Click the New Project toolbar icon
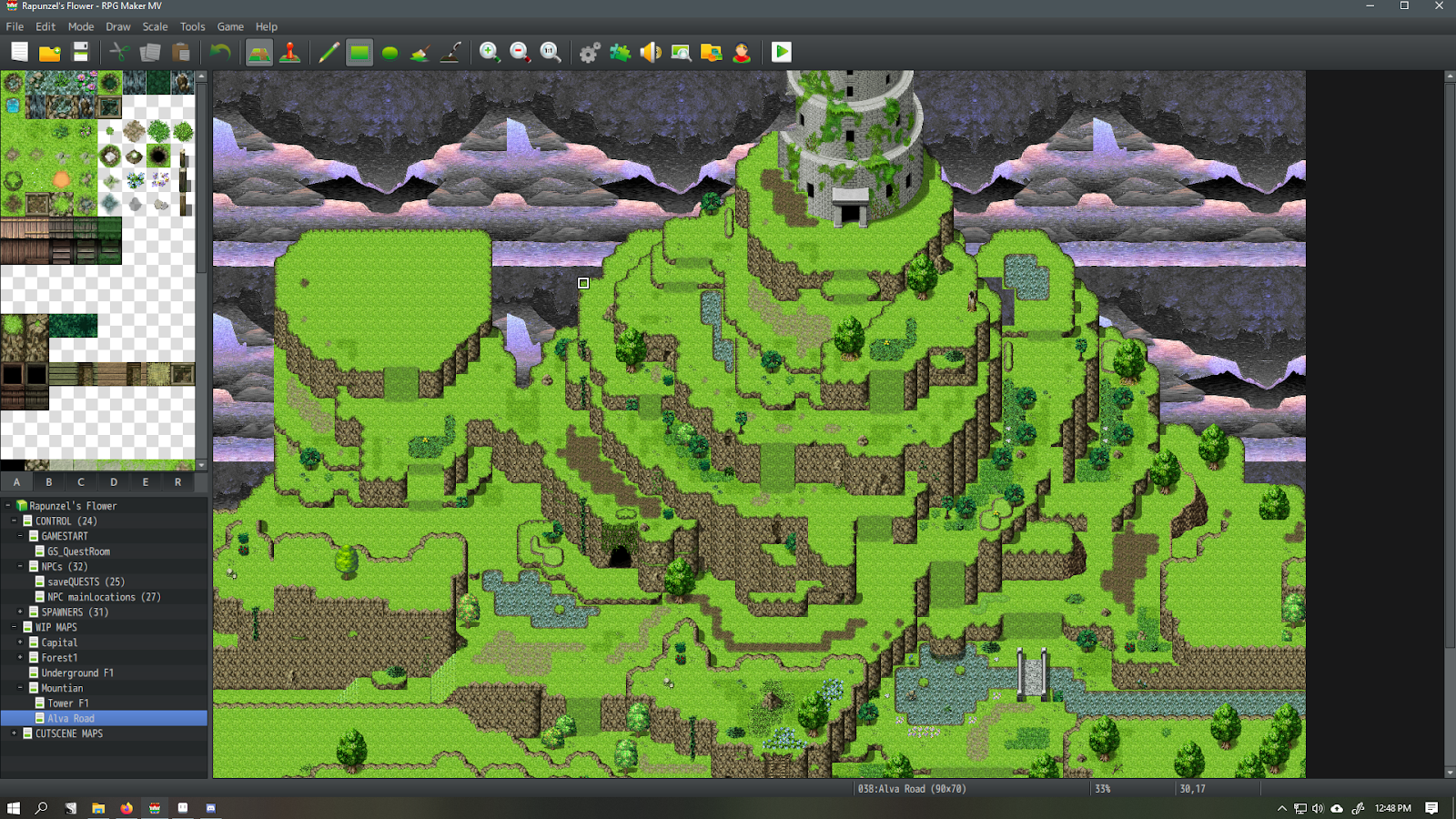1456x819 pixels. tap(19, 52)
